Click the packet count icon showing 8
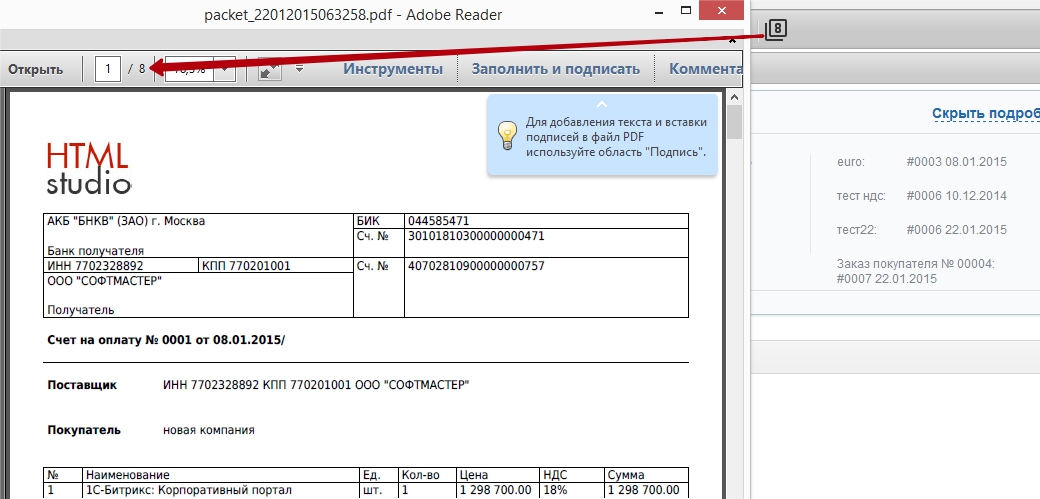The image size is (1040, 499). (x=776, y=30)
